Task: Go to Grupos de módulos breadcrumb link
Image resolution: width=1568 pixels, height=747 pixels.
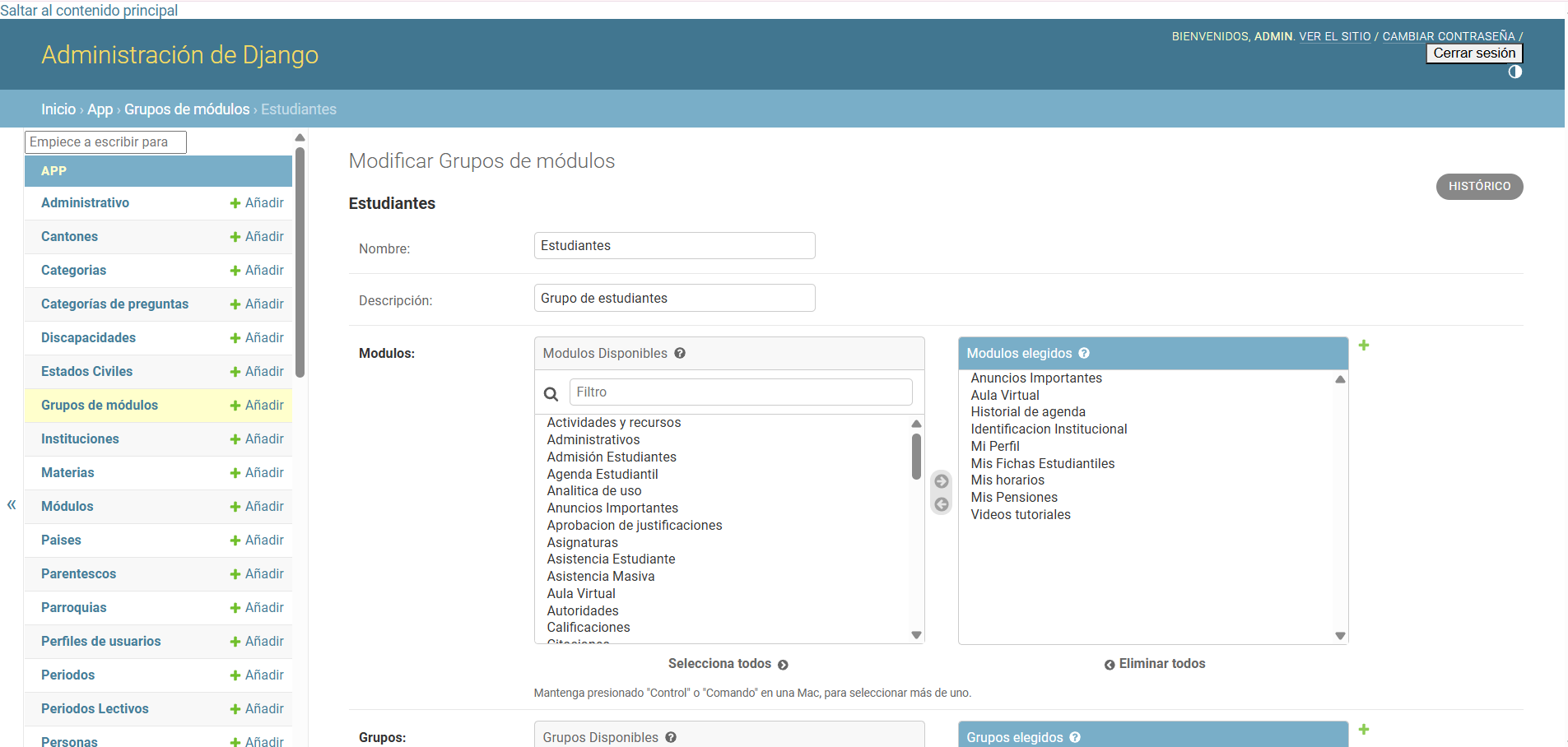Action: coord(187,109)
